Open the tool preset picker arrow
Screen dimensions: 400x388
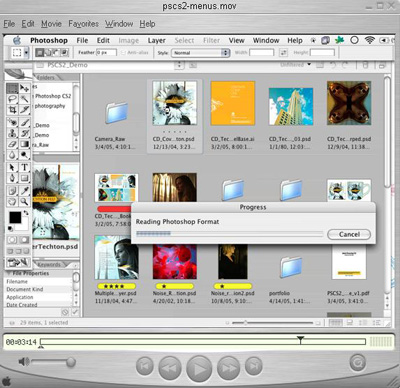[26, 53]
